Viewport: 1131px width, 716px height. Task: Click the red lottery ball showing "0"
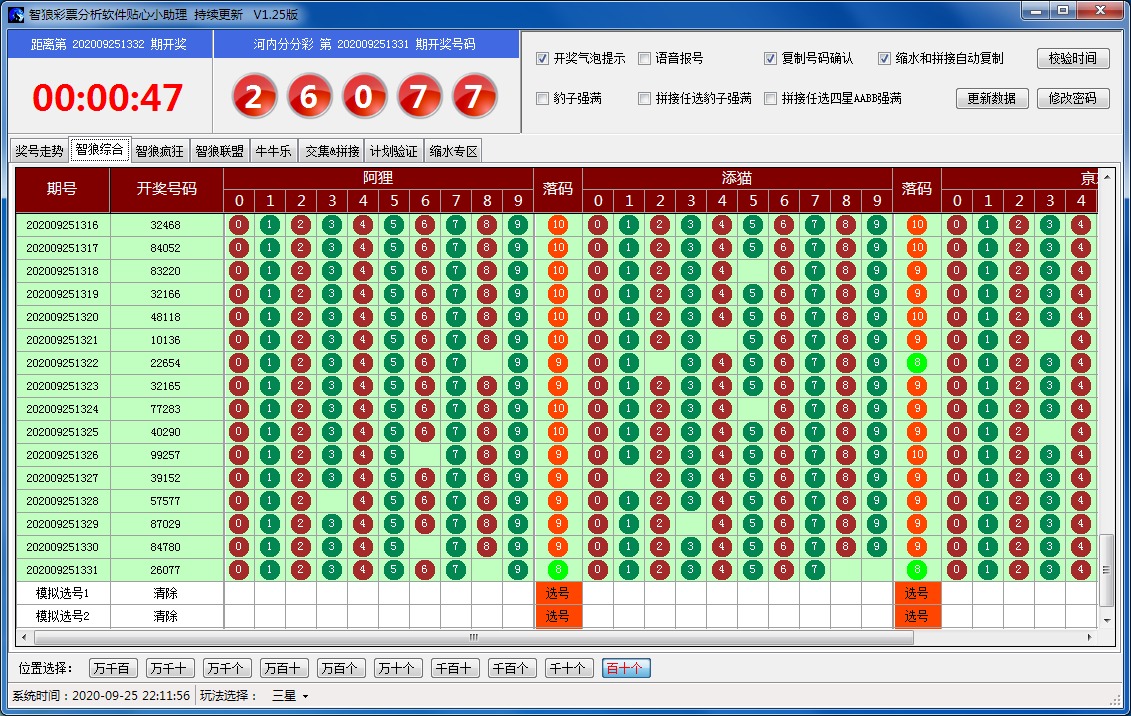[x=364, y=98]
